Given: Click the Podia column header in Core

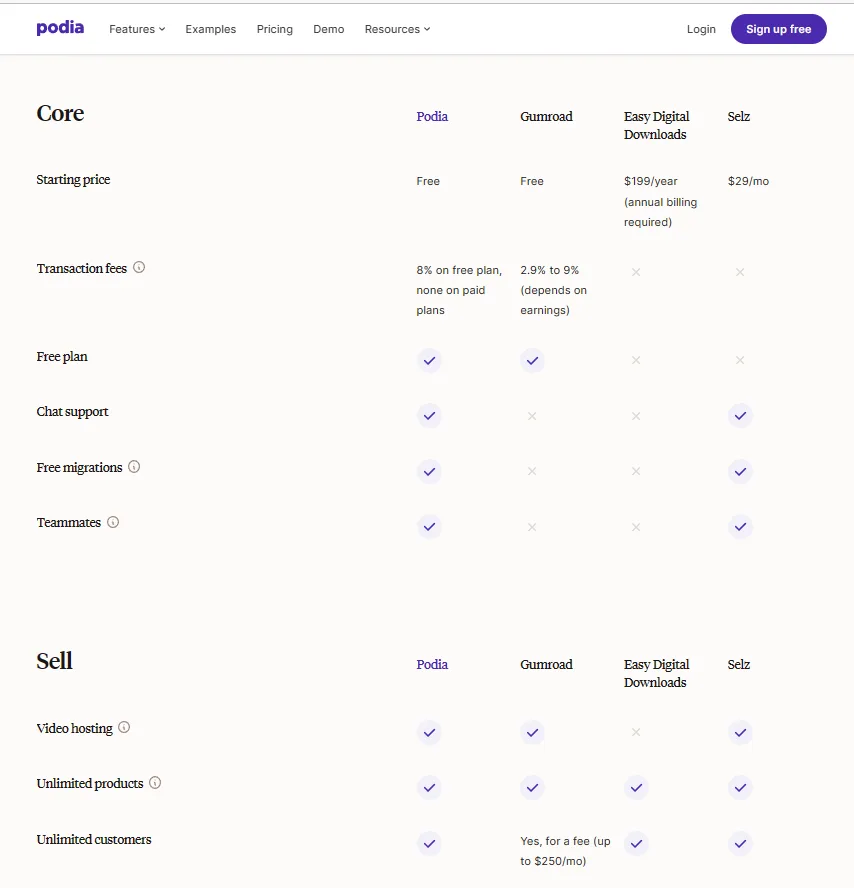Looking at the screenshot, I should tap(432, 117).
